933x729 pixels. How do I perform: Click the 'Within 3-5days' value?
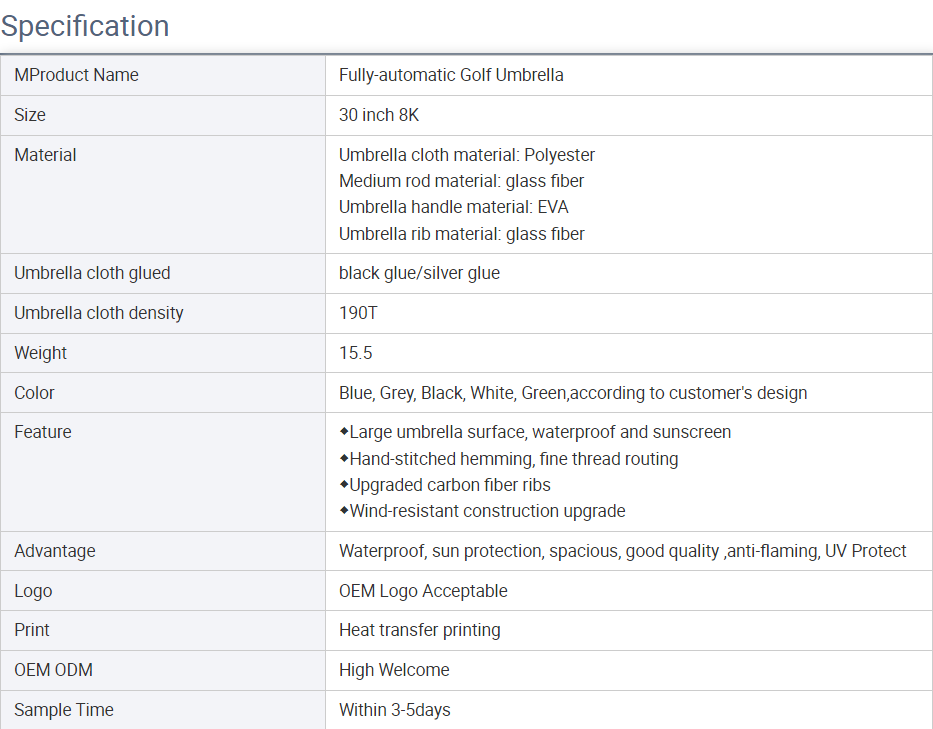[395, 710]
